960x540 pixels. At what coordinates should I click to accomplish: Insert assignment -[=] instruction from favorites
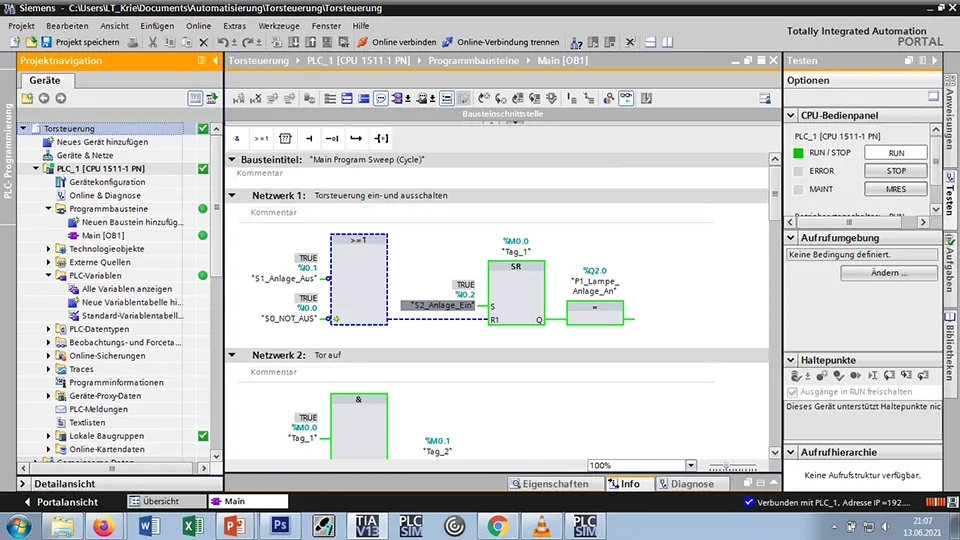tap(381, 138)
